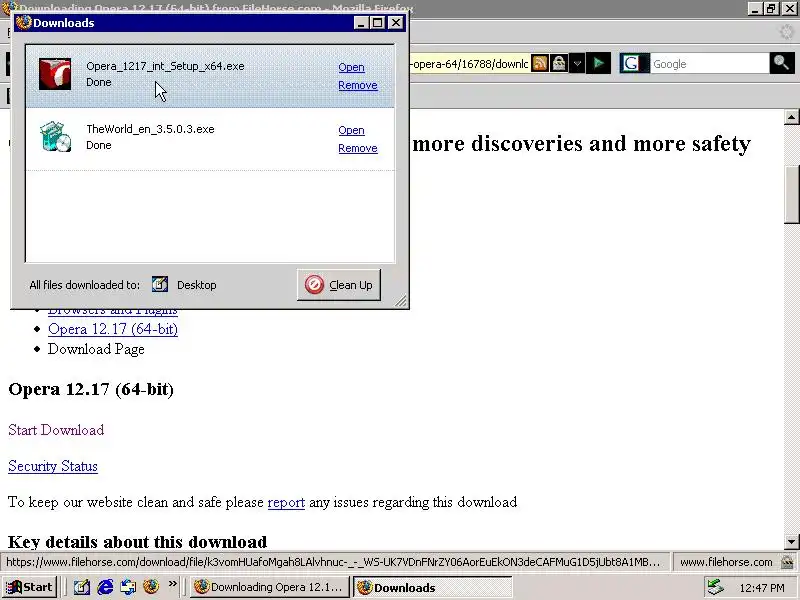
Task: Launch Internet Explorer from quick launch
Action: point(105,587)
